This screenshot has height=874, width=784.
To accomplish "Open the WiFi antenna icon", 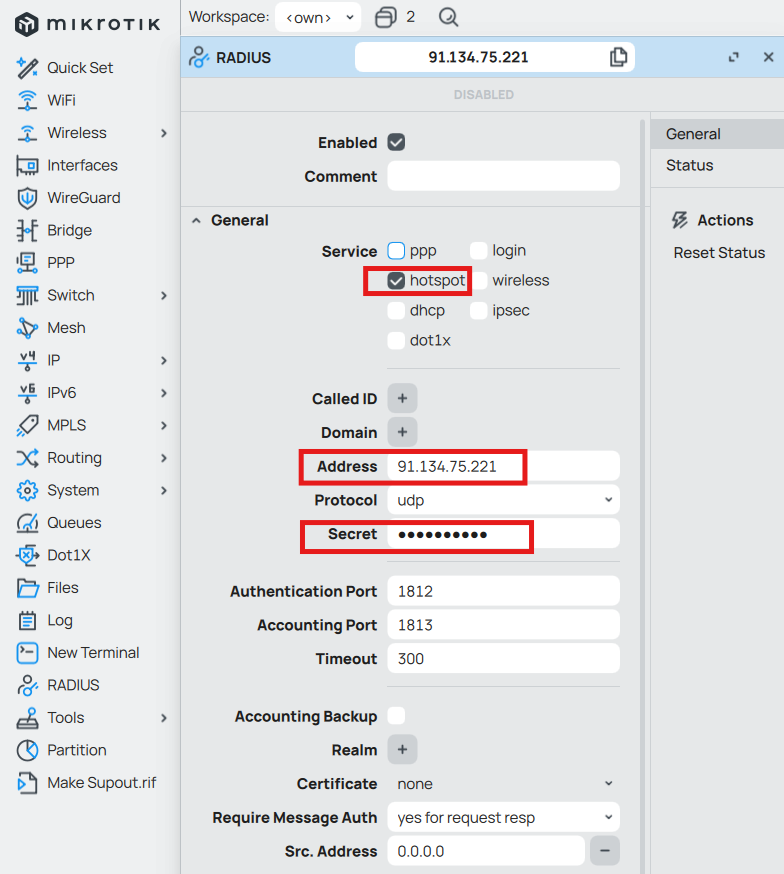I will 27,100.
